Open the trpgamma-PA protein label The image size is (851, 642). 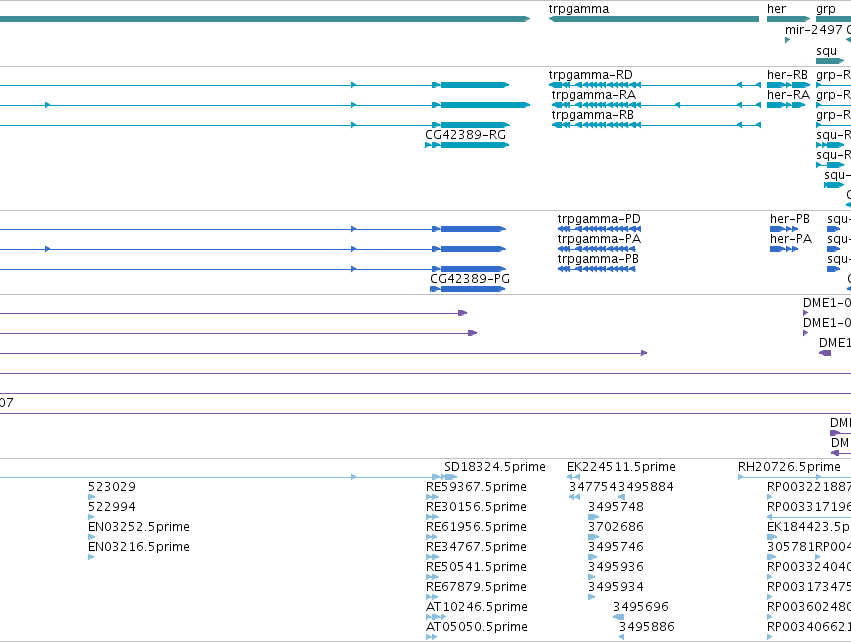pos(599,239)
